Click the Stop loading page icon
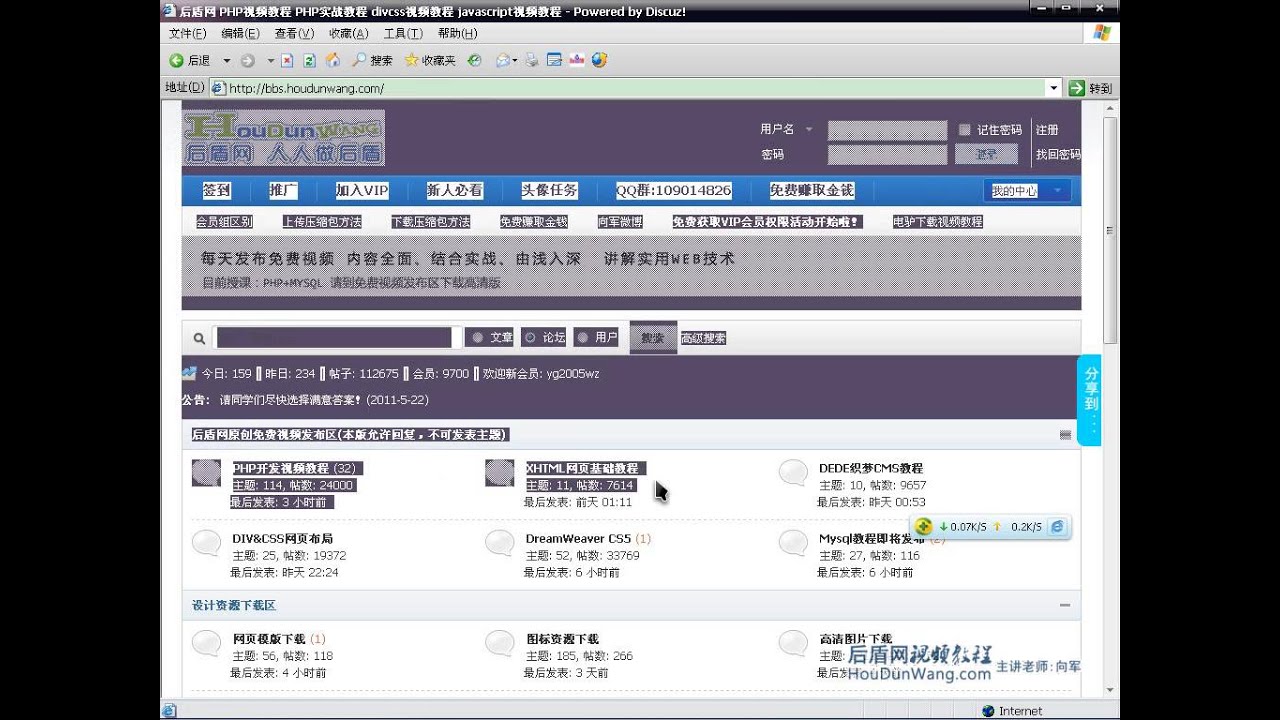This screenshot has height=720, width=1280. point(287,60)
